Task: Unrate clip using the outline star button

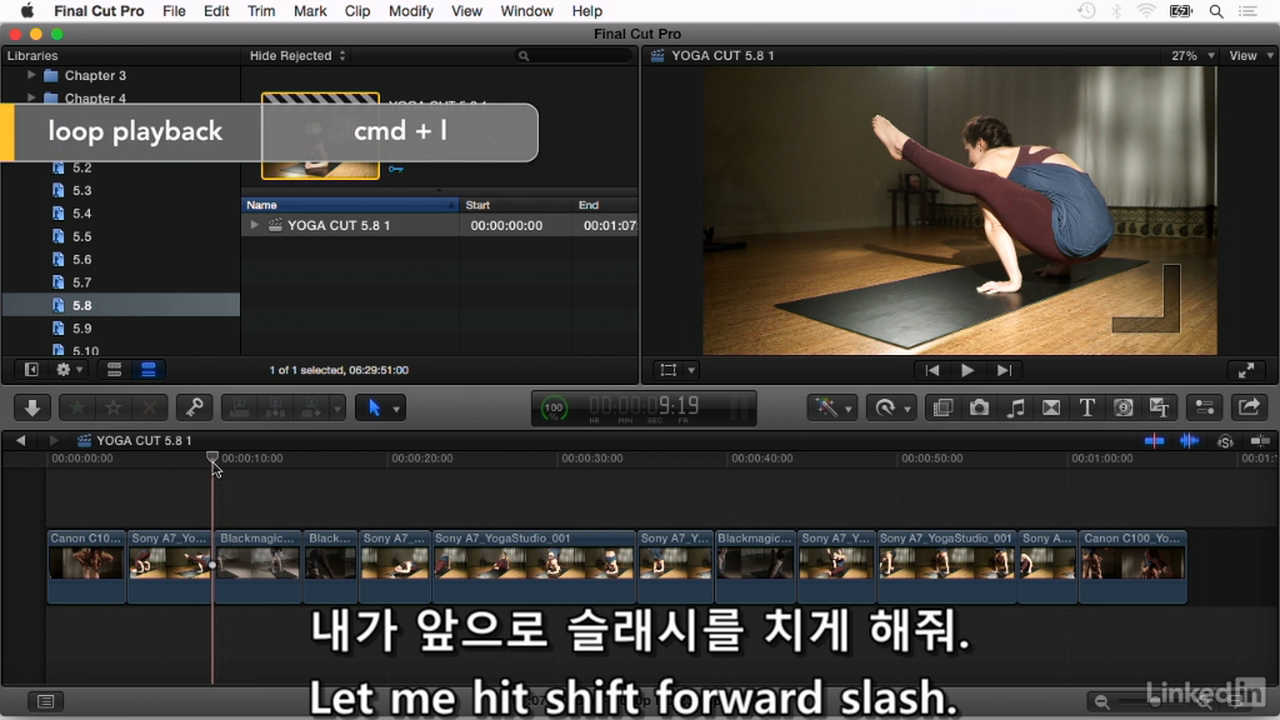Action: click(113, 407)
